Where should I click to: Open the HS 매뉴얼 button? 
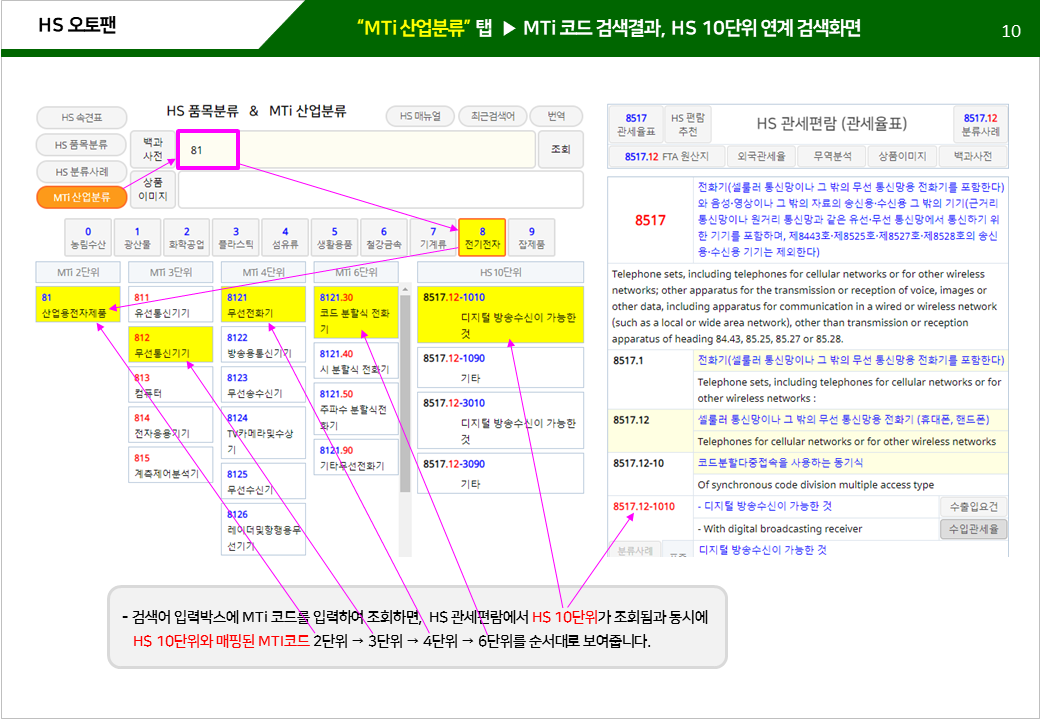(x=421, y=116)
